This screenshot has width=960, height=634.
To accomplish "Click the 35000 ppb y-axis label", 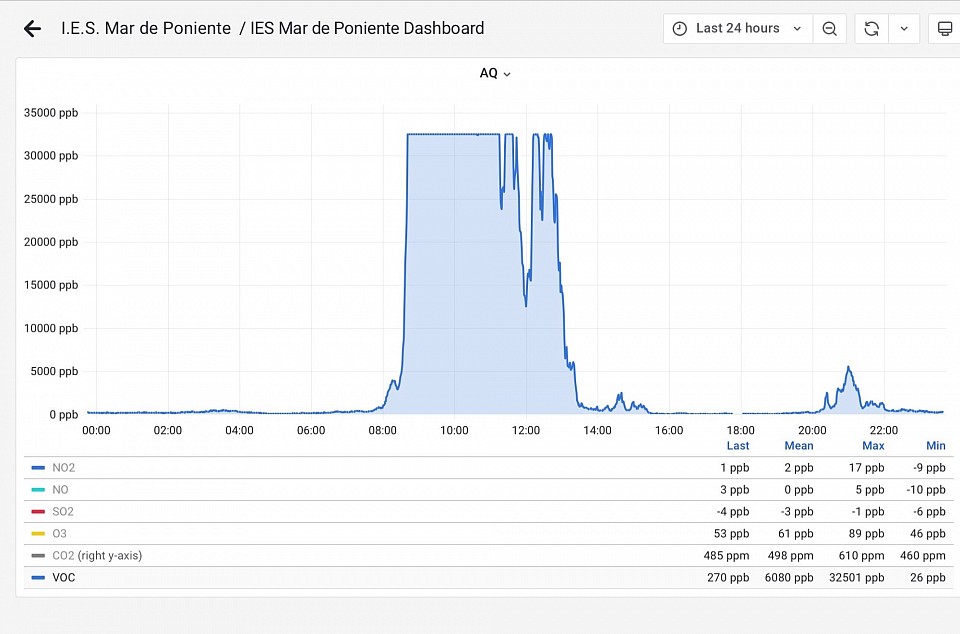I will click(x=51, y=113).
